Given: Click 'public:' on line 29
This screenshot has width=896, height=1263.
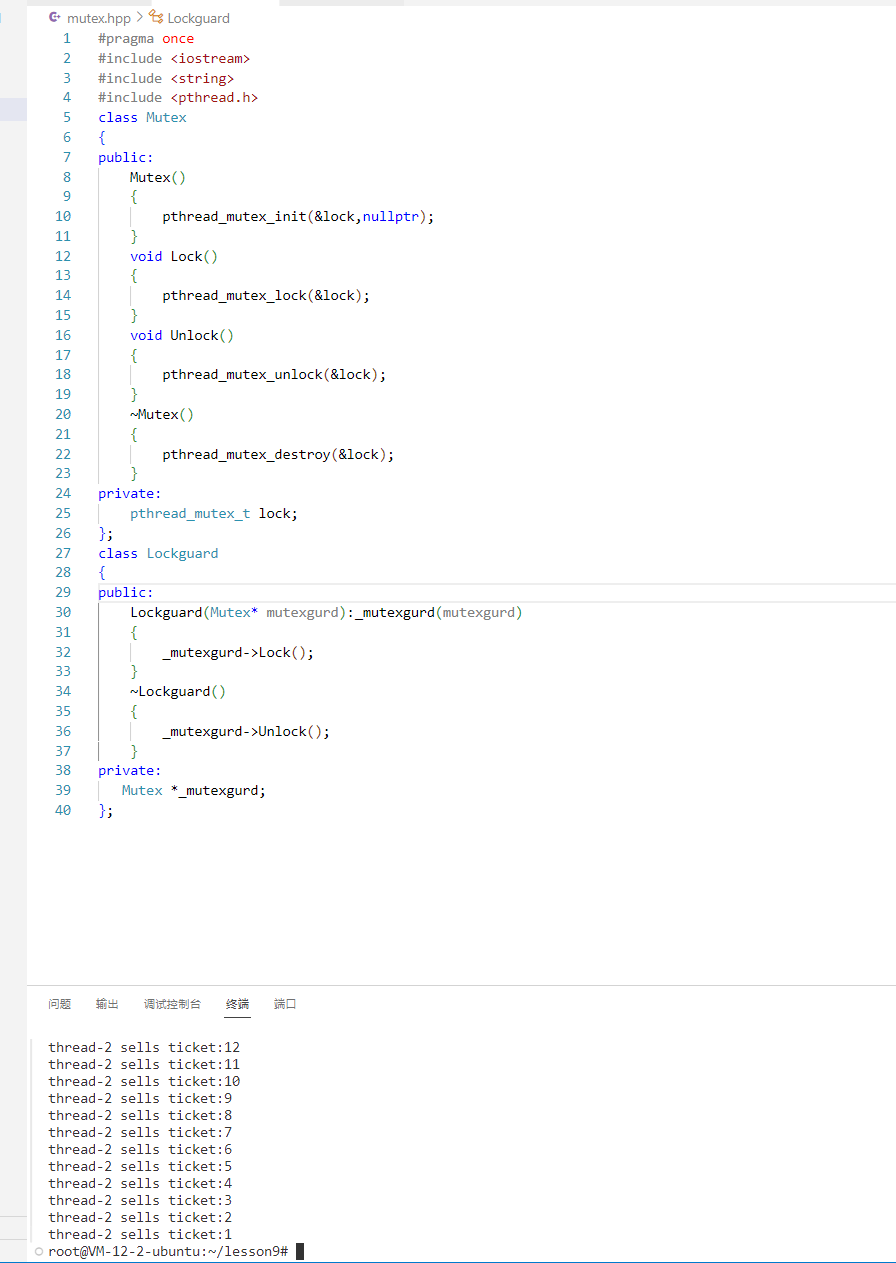Looking at the screenshot, I should (126, 592).
